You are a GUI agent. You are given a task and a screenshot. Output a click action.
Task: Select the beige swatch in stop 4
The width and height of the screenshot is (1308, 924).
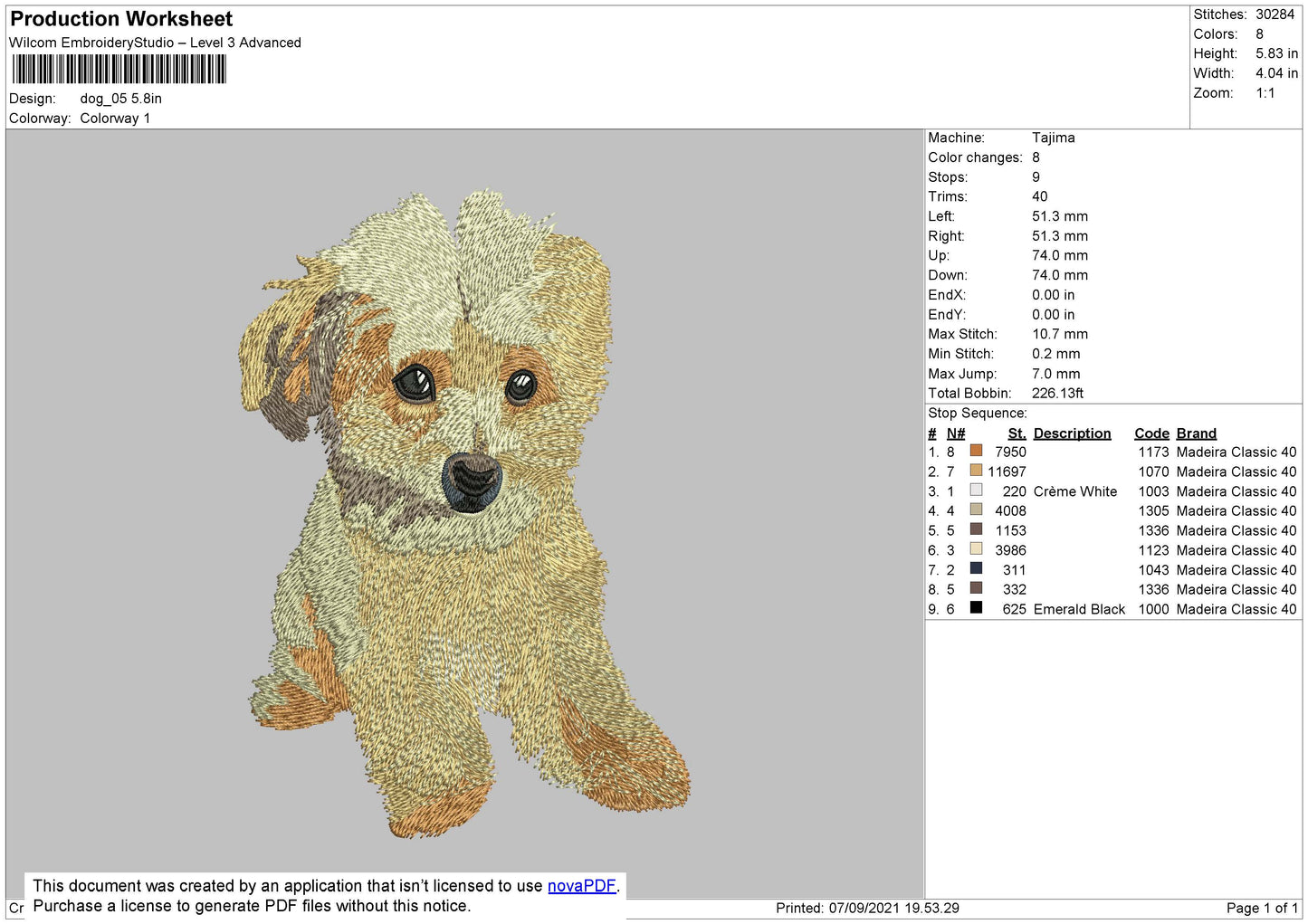click(976, 510)
